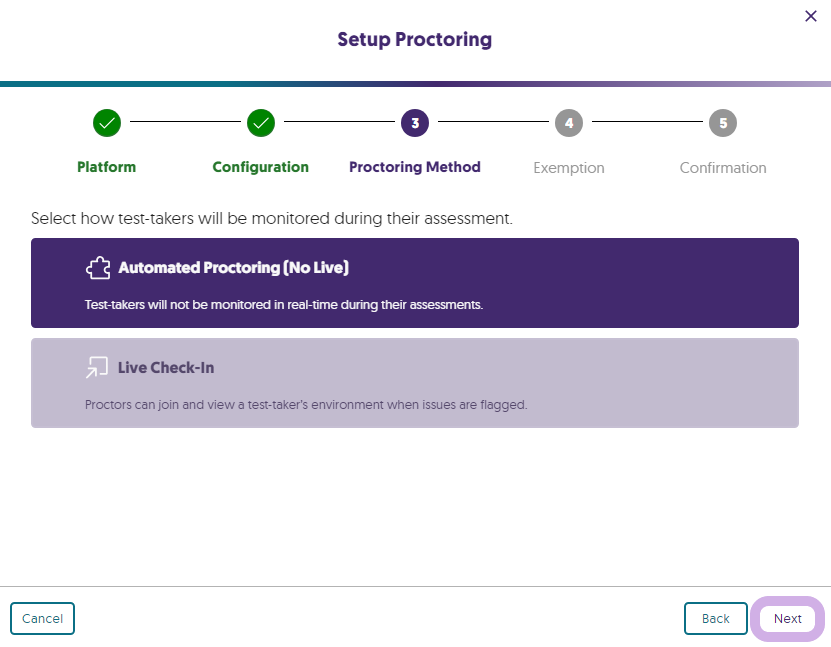This screenshot has height=647, width=831.
Task: Click the green Platform step checkmark
Action: [107, 123]
